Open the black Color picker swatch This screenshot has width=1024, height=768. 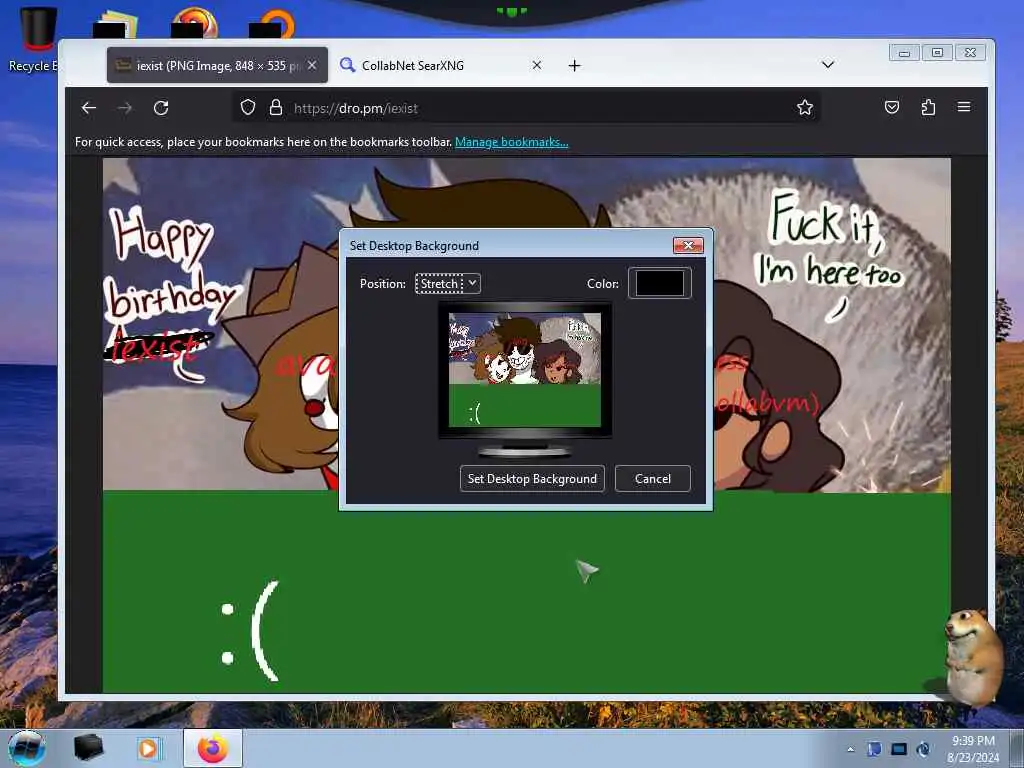tap(660, 283)
